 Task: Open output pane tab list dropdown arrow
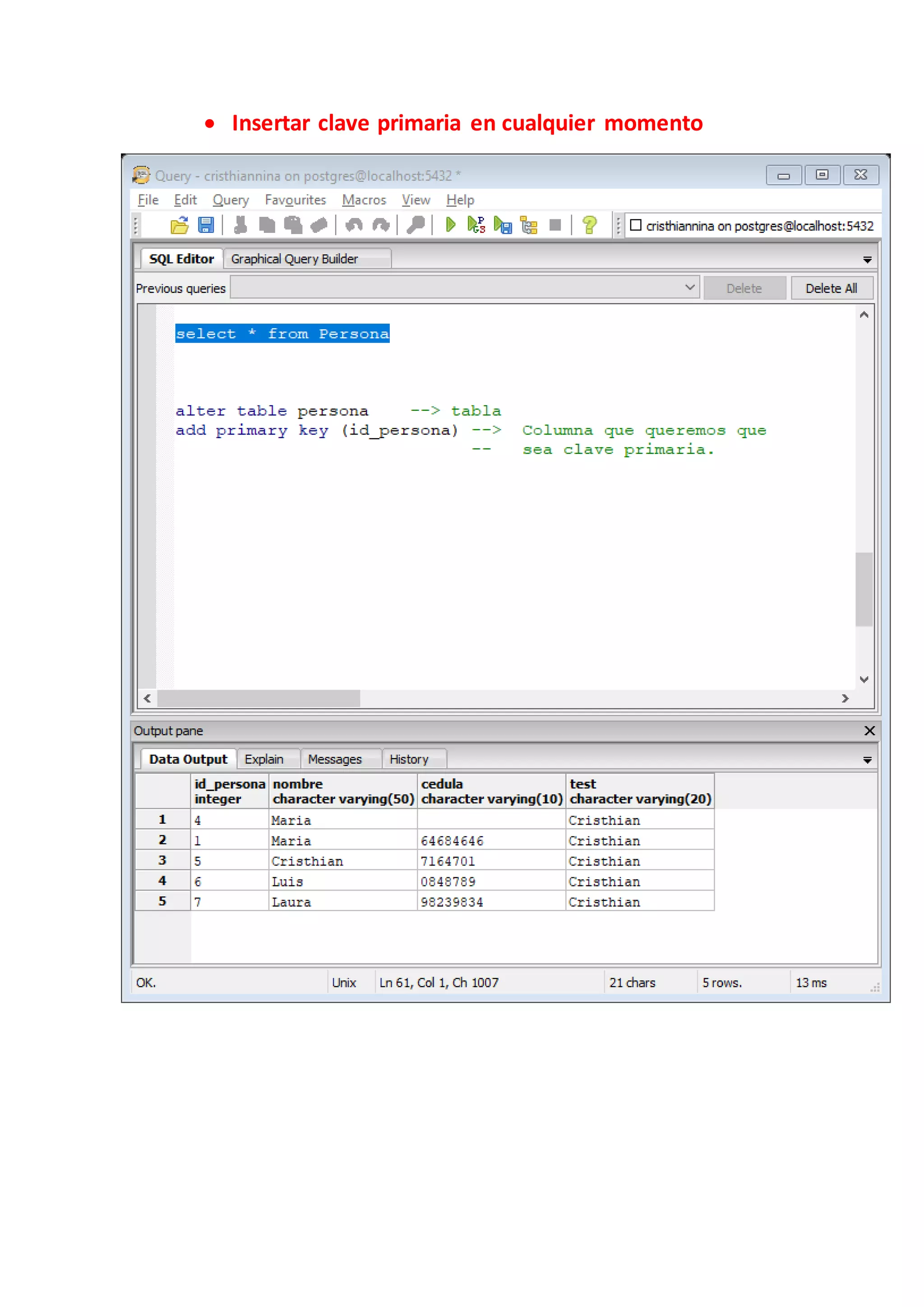(x=867, y=760)
